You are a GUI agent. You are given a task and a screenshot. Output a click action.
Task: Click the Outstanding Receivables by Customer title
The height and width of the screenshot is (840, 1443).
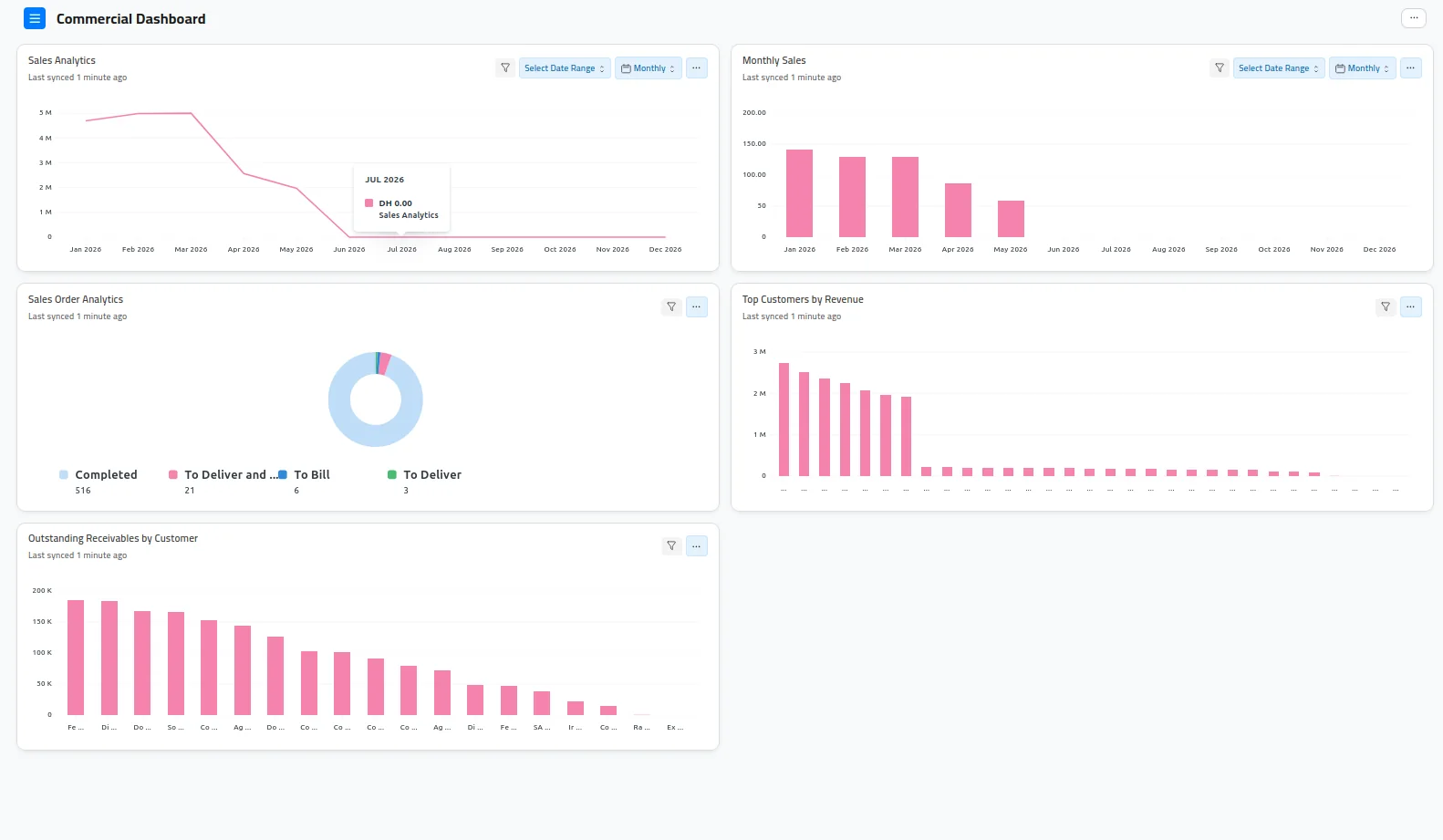pyautogui.click(x=113, y=539)
